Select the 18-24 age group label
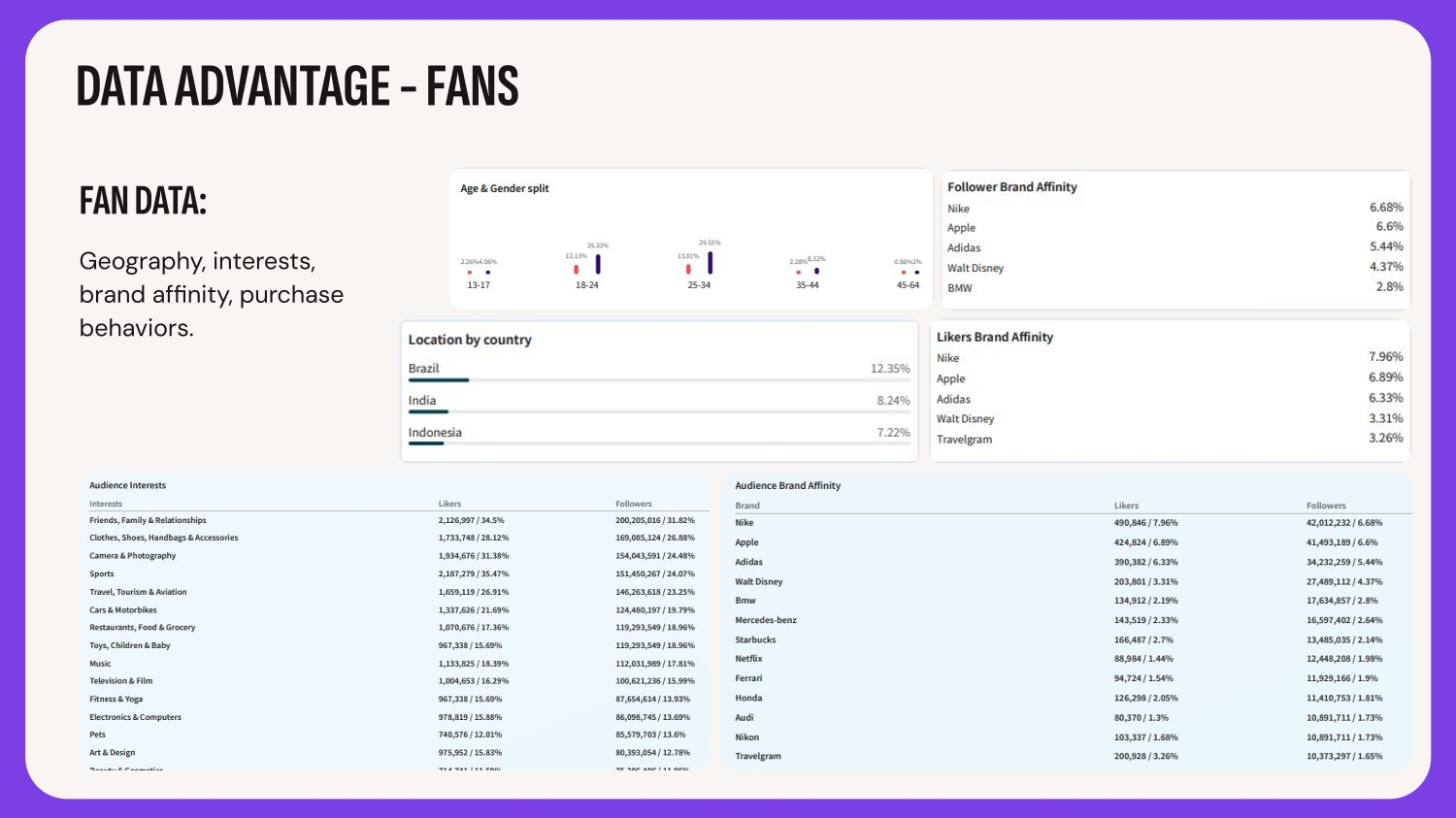This screenshot has height=818, width=1456. click(586, 285)
